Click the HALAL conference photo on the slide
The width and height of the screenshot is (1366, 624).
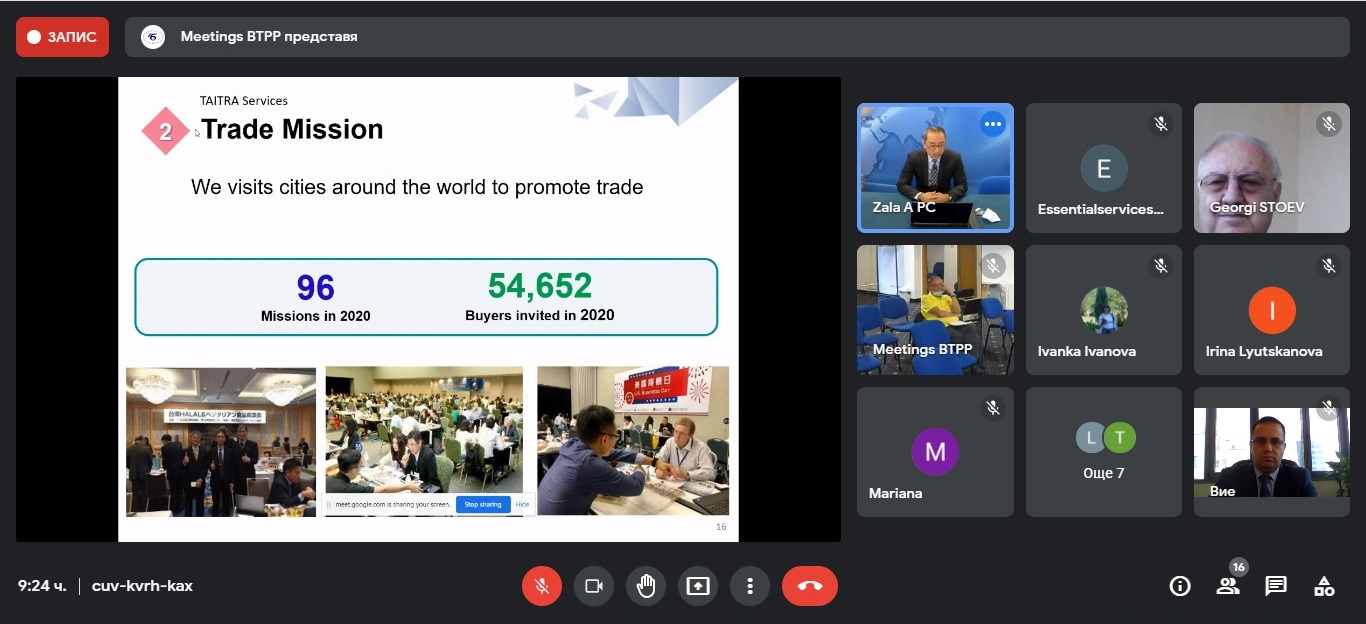pos(221,442)
